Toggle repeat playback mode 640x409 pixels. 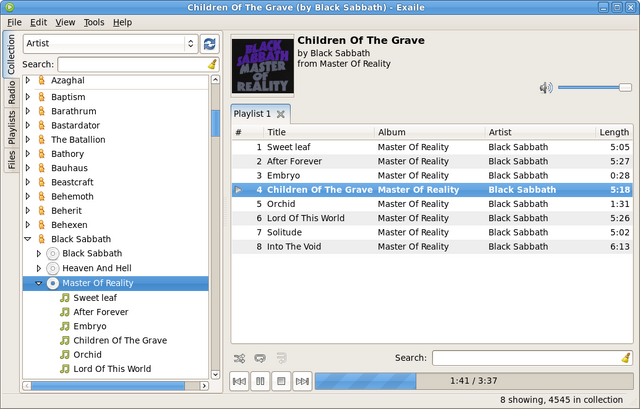260,358
